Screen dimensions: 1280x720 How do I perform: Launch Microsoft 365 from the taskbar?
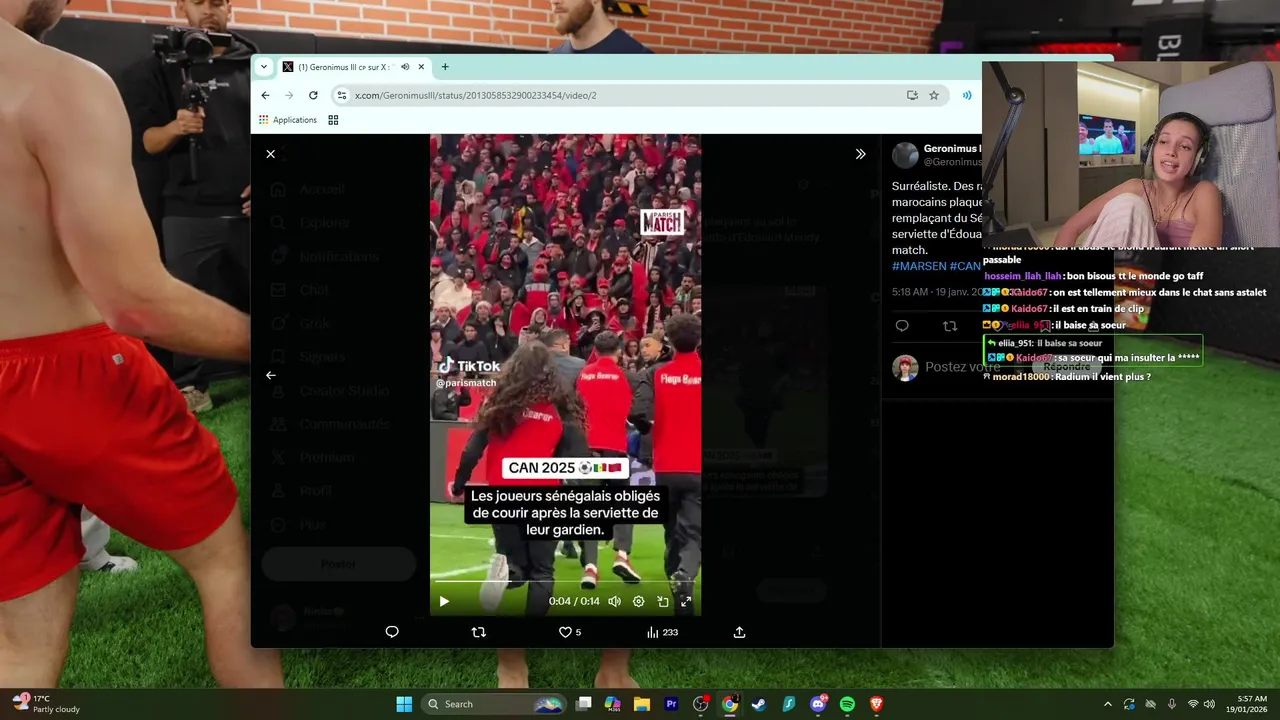613,704
